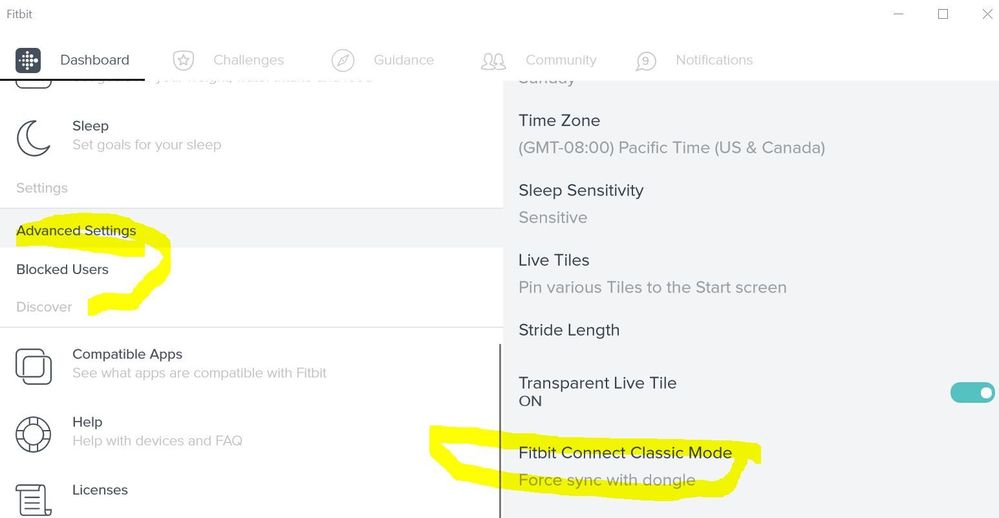Select the Guidance compass icon
Image resolution: width=999 pixels, height=518 pixels.
click(343, 61)
